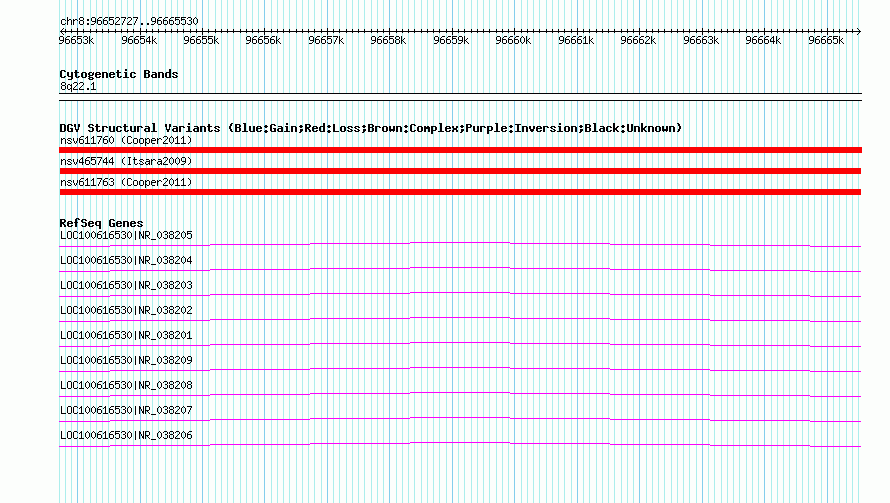Open the nsv611763 (Cooper2011) variant label
The image size is (890, 503).
(x=126, y=182)
